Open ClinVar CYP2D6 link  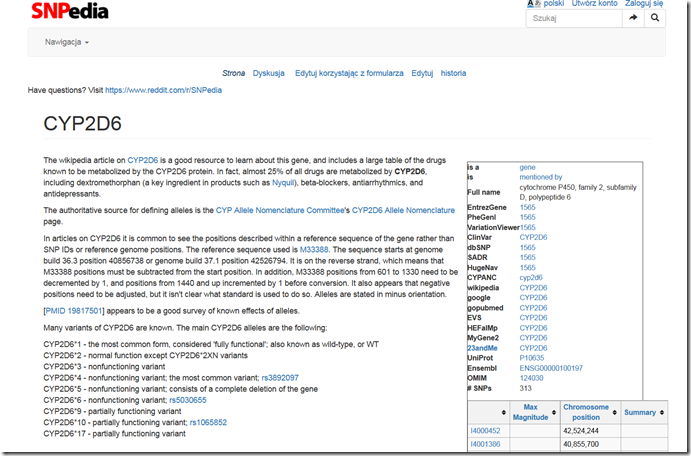[533, 237]
